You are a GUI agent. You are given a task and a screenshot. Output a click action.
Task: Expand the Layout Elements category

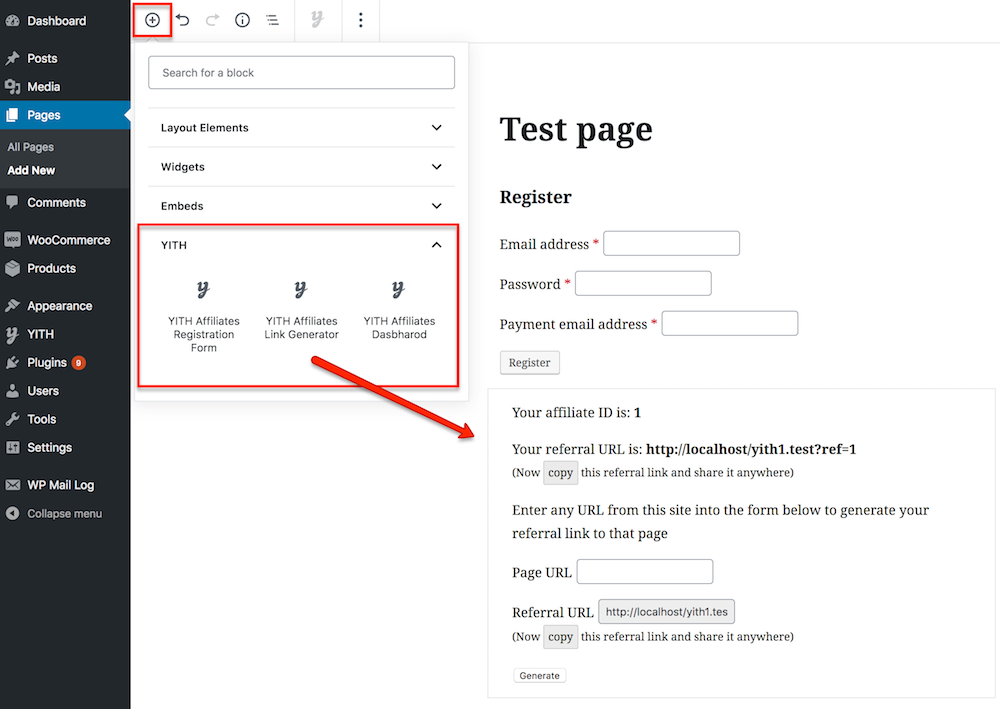point(301,127)
